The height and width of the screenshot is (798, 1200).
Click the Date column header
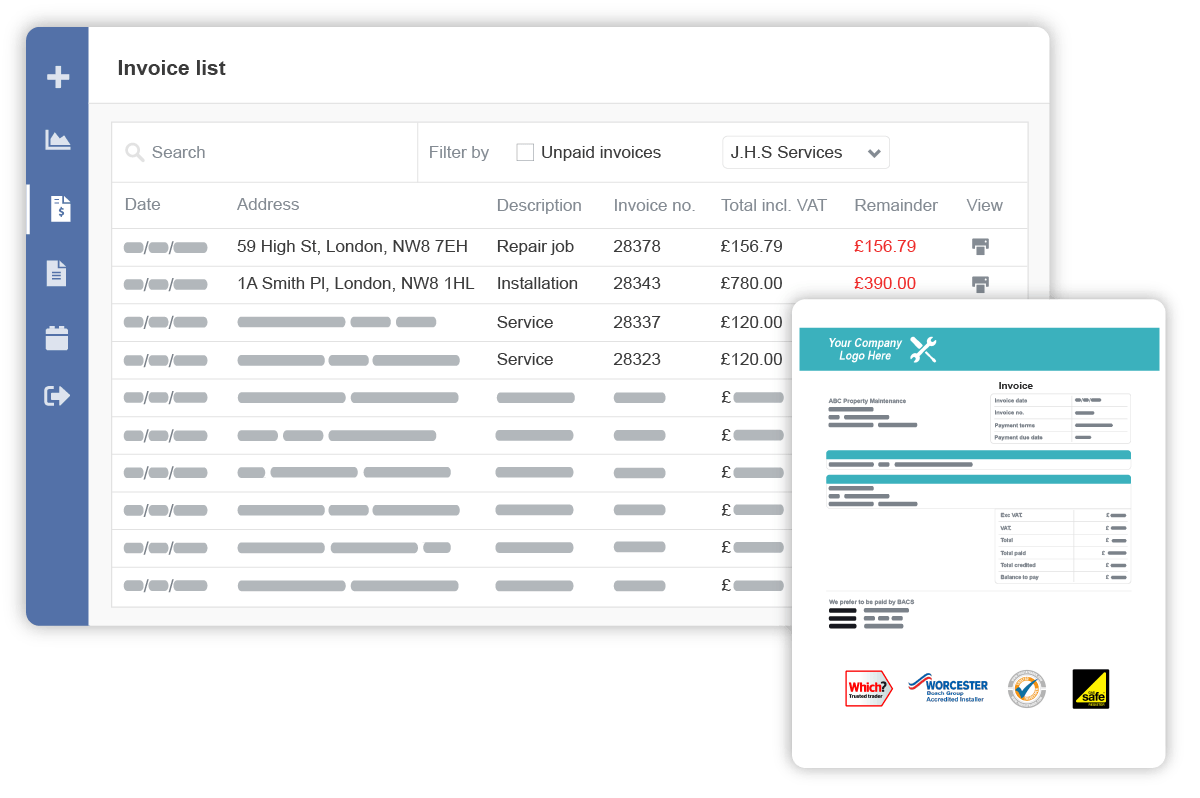[x=142, y=205]
